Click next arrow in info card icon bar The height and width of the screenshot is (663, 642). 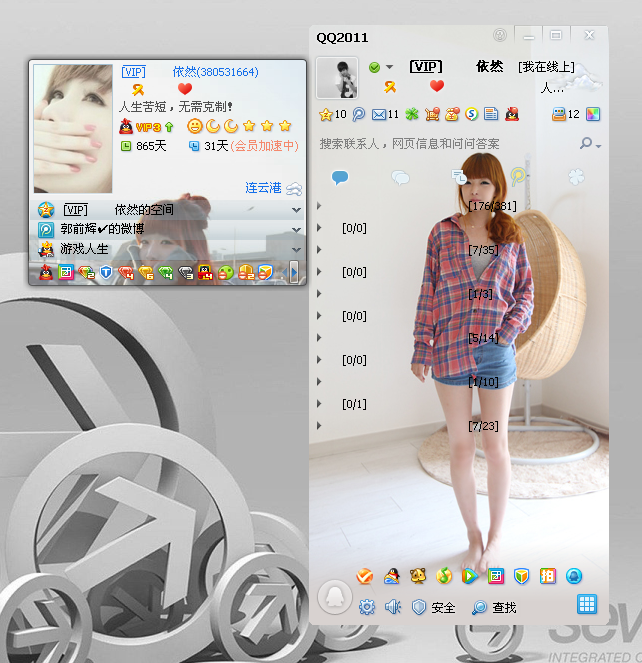point(294,272)
